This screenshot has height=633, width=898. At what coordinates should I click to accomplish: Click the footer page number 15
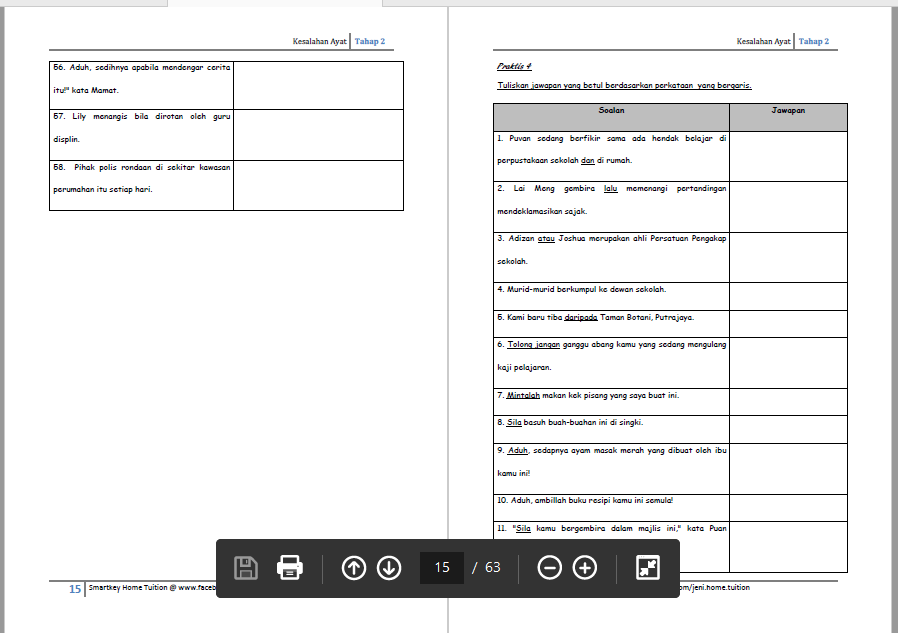[74, 589]
